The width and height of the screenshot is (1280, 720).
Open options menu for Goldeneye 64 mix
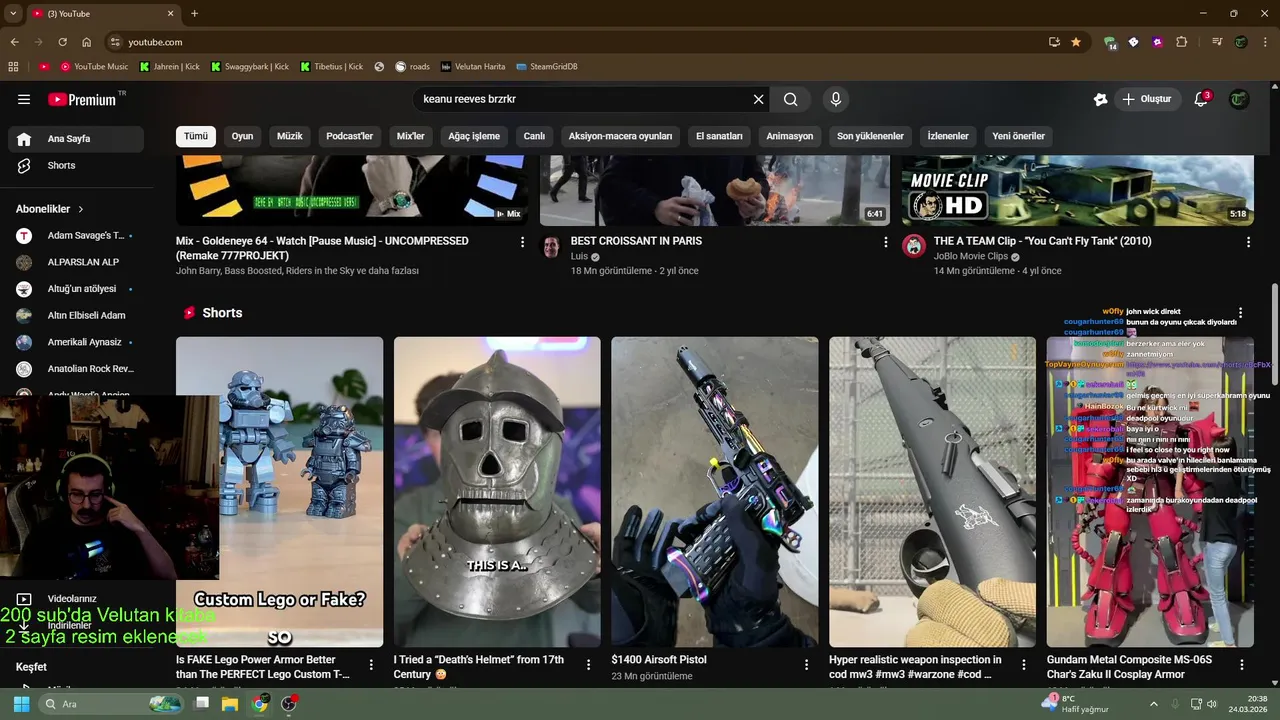[522, 242]
